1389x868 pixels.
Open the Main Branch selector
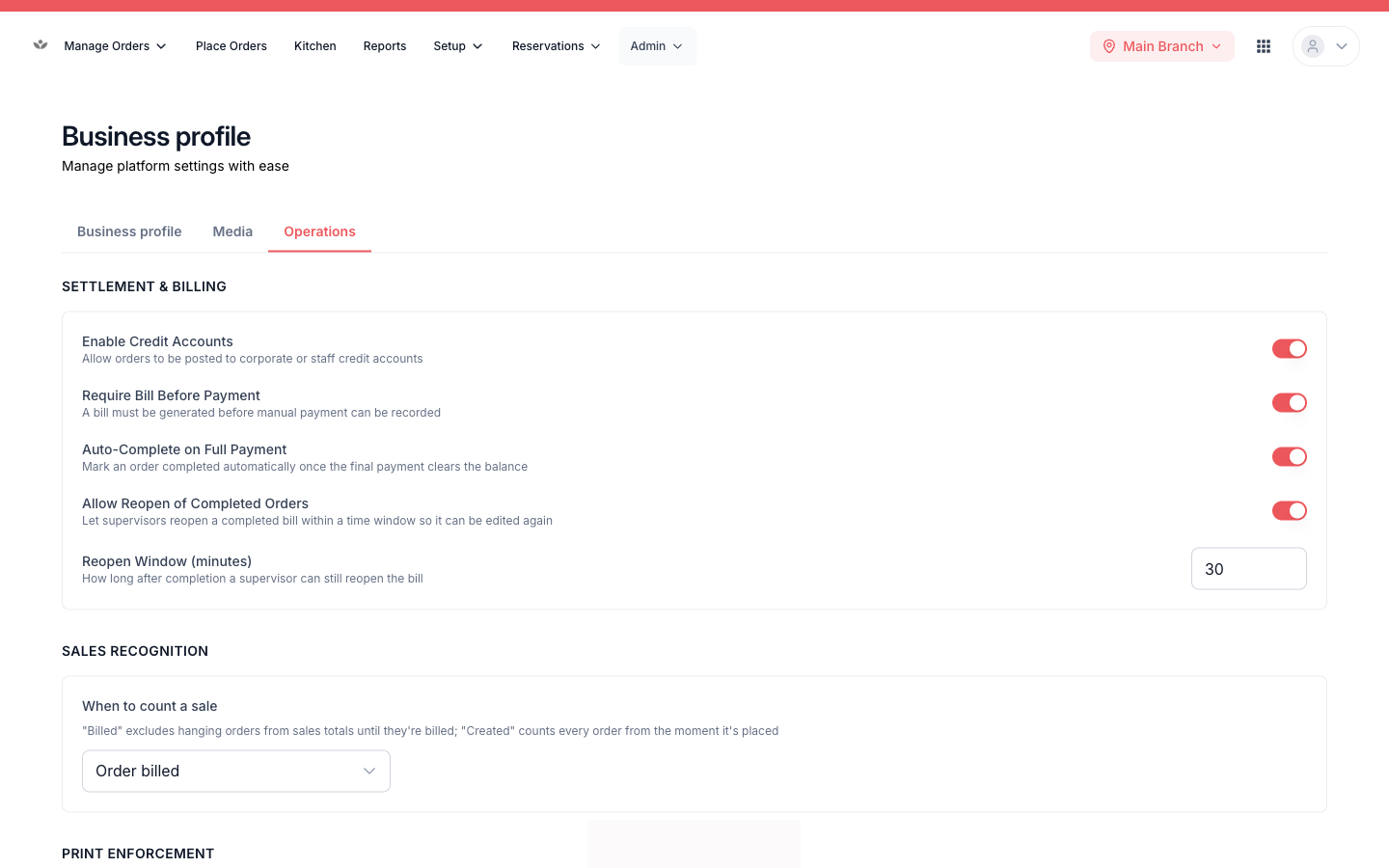point(1162,46)
